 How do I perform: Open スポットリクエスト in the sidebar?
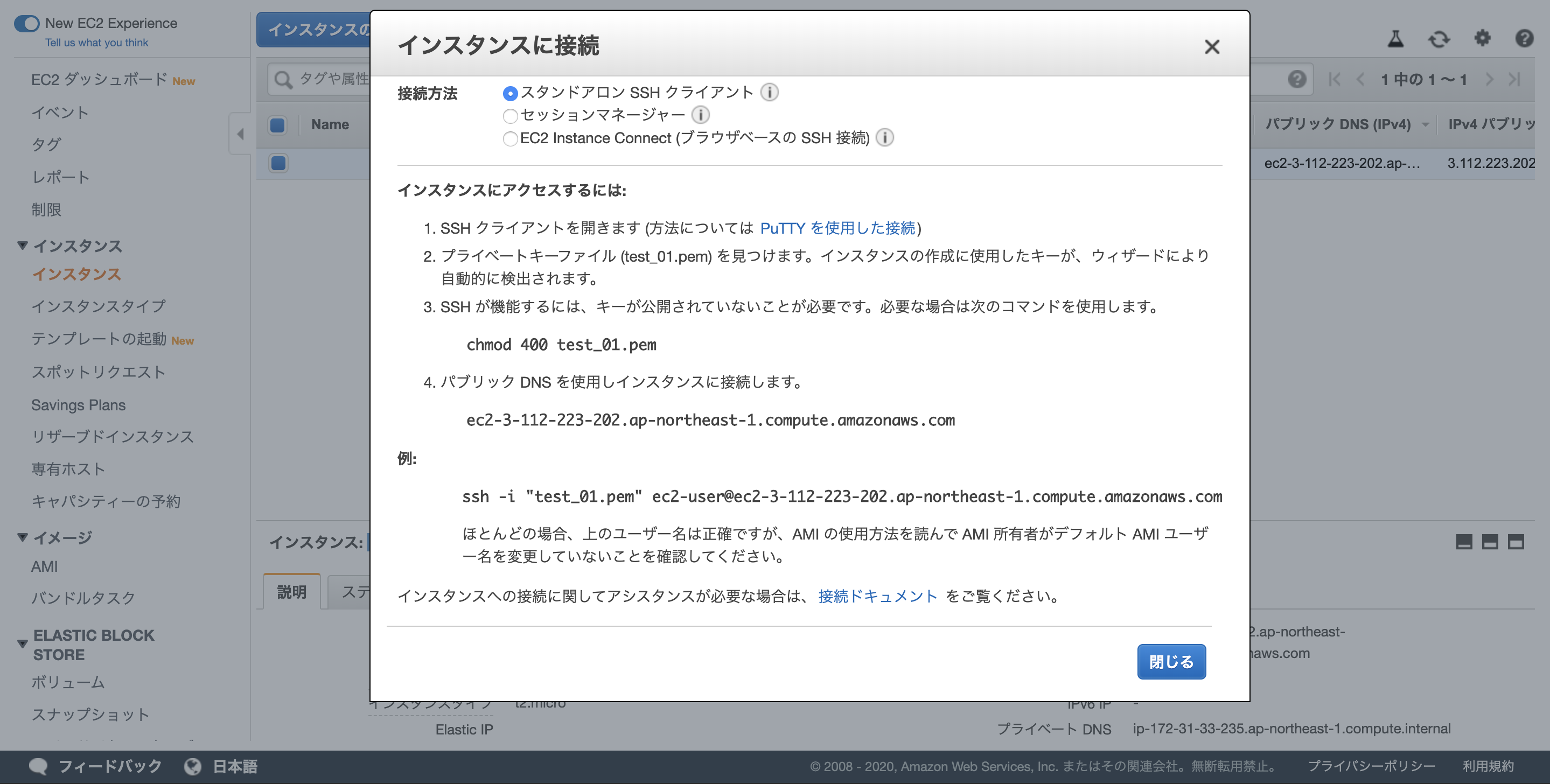pyautogui.click(x=98, y=372)
